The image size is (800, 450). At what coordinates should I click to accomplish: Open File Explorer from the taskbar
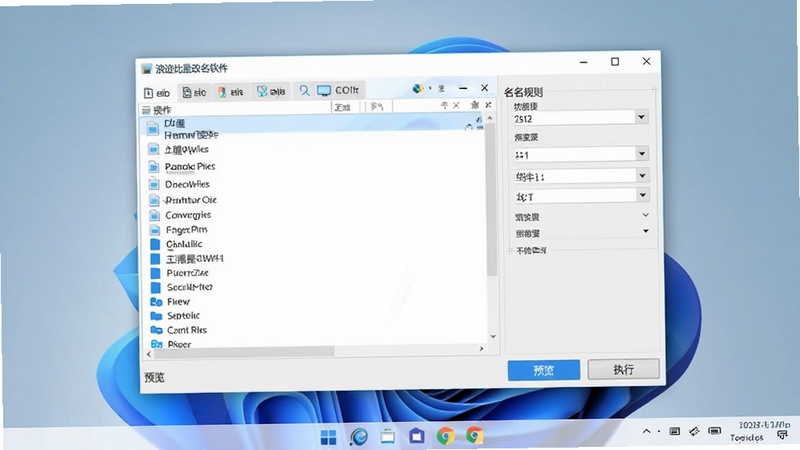pos(388,436)
